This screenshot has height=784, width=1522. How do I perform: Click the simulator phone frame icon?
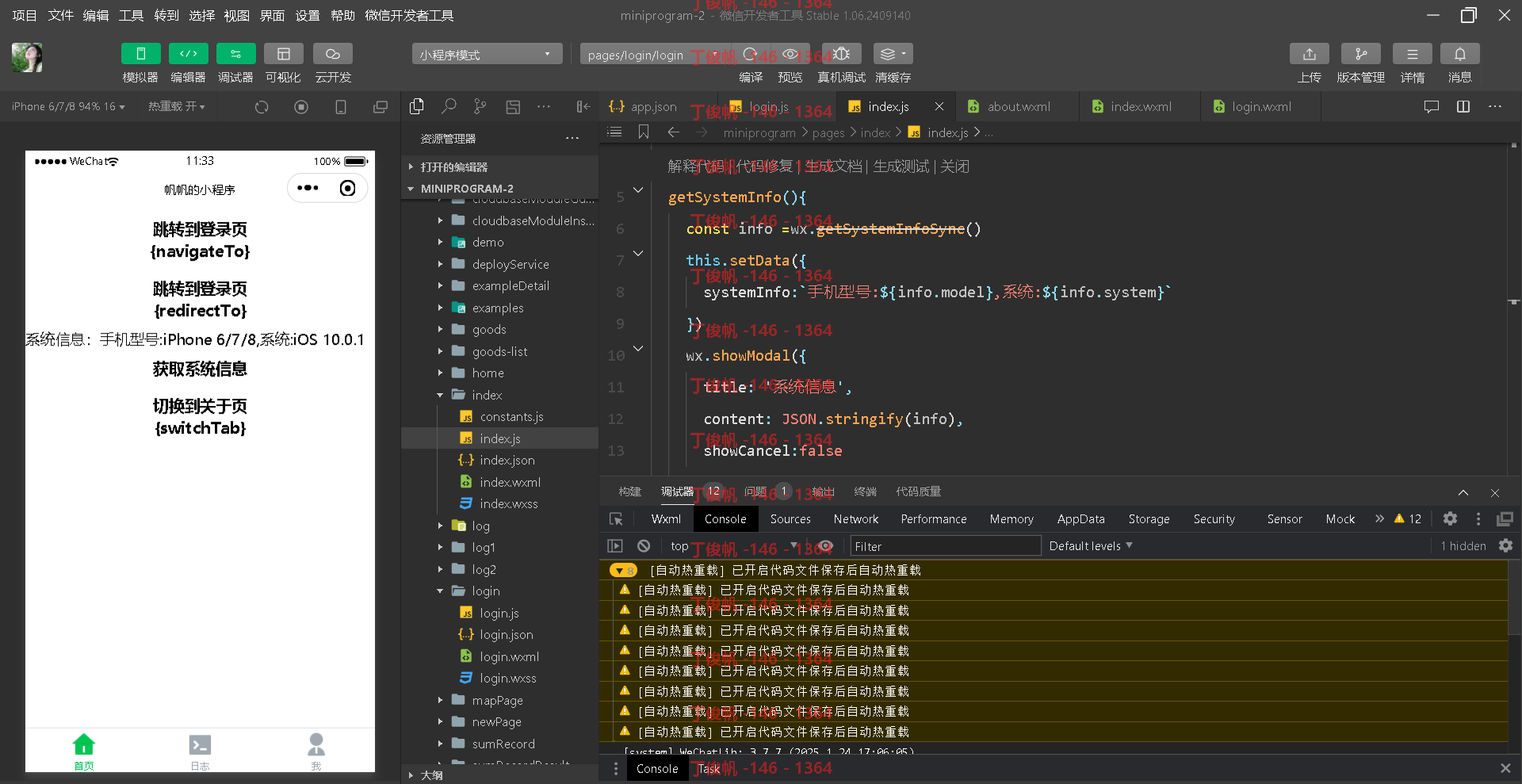[x=341, y=107]
